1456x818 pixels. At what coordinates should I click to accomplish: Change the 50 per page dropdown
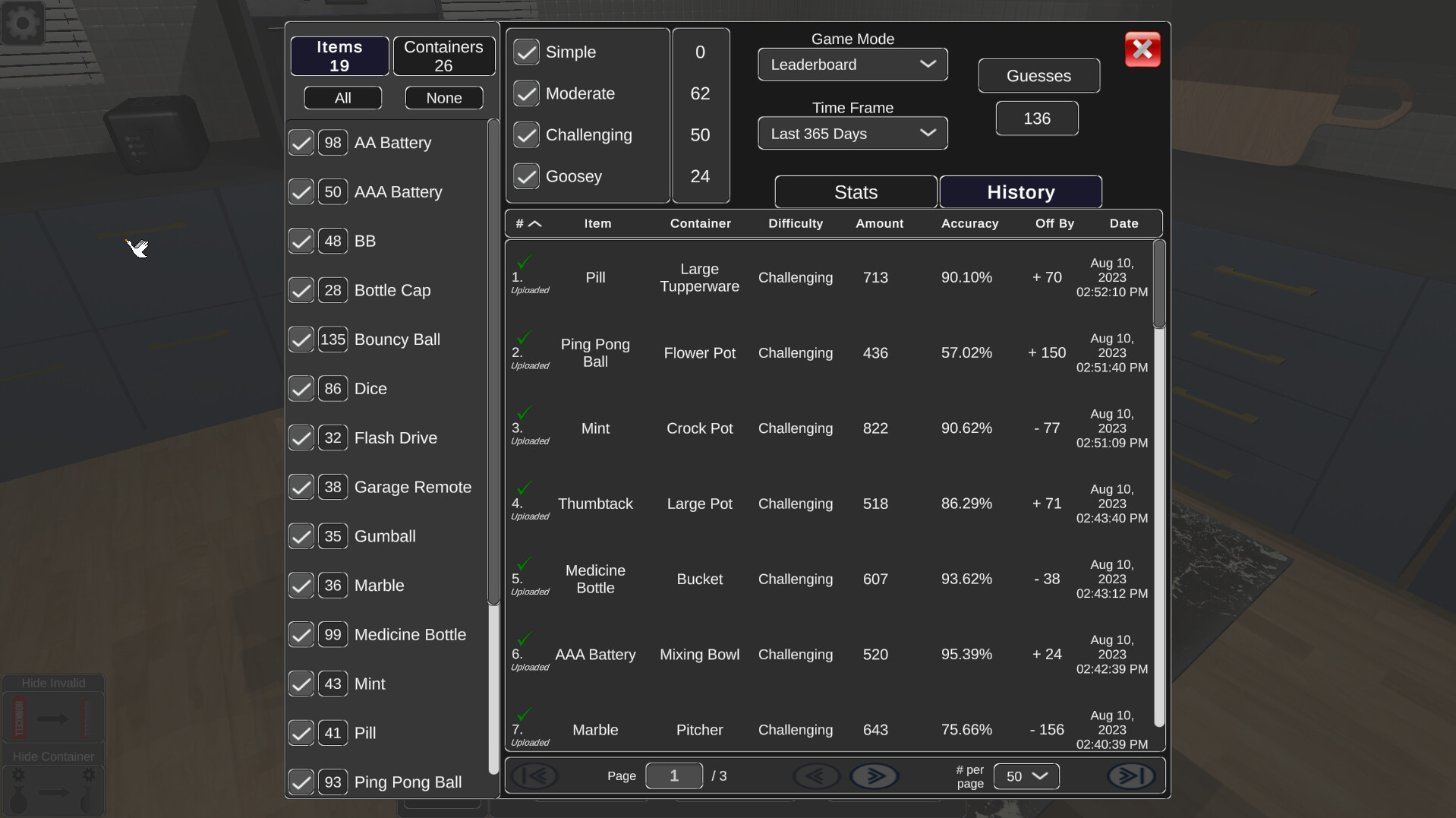(x=1026, y=776)
